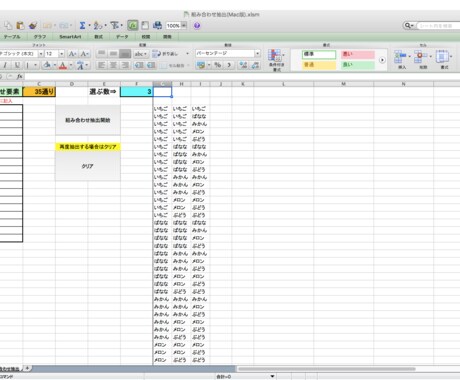Click the increase decimal icon
The width and height of the screenshot is (460, 380).
coord(243,65)
